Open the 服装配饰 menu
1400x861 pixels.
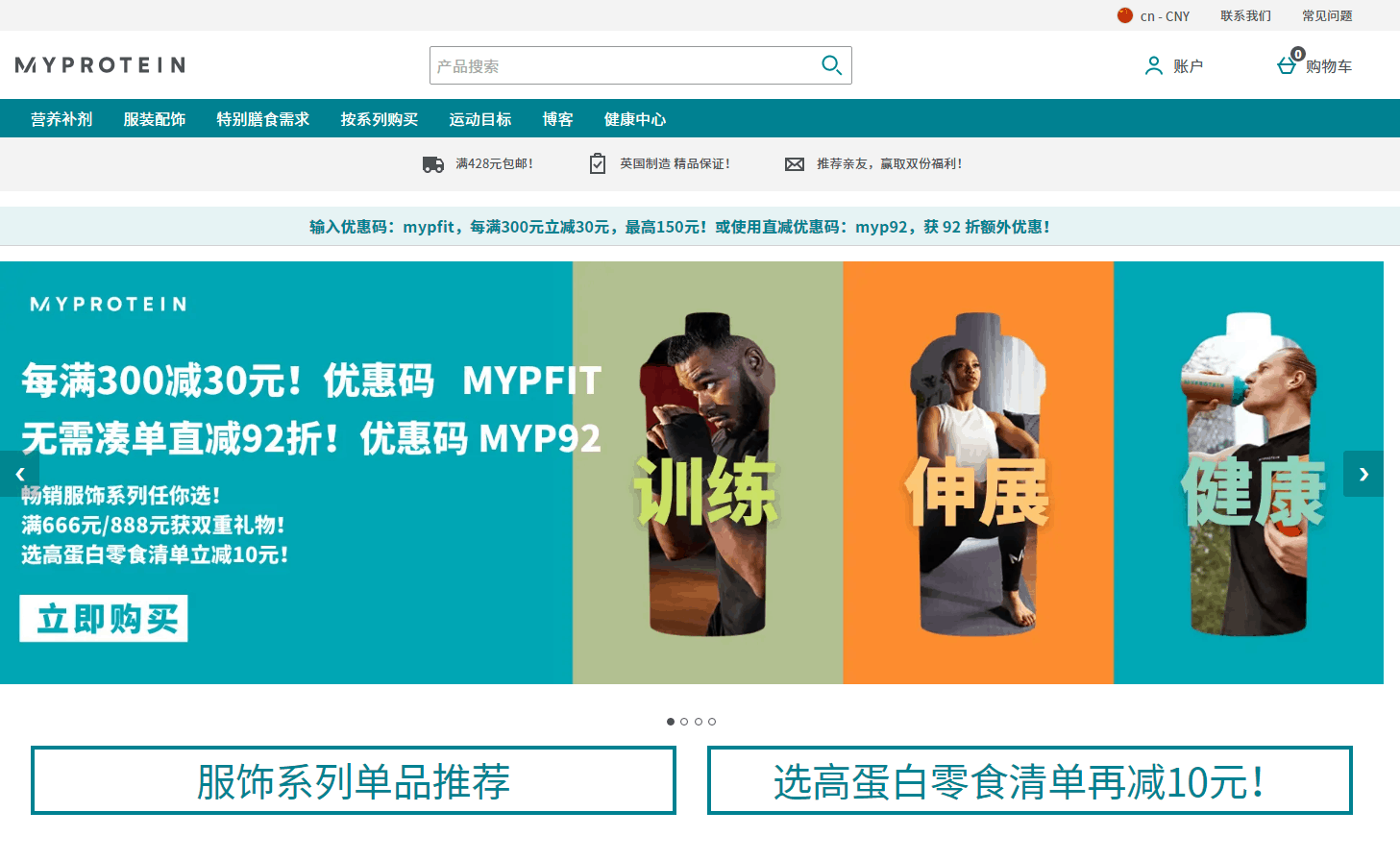point(155,119)
